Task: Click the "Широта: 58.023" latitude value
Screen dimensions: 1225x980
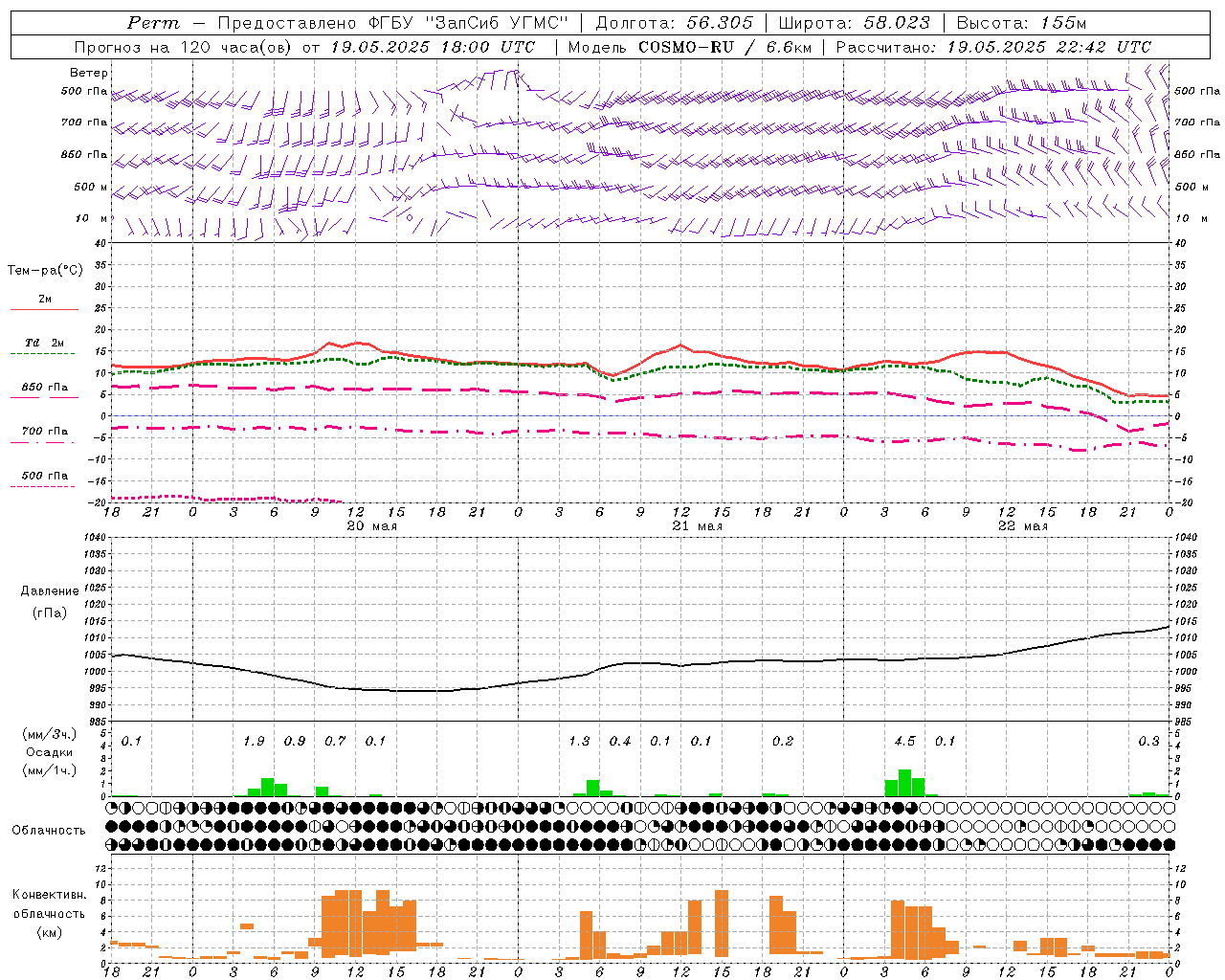Action: point(854,23)
